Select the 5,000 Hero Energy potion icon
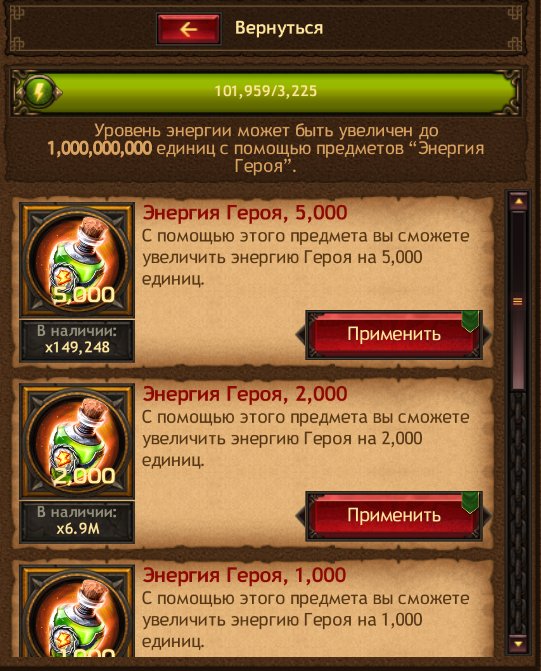Screen dimensions: 541x671 [77, 260]
